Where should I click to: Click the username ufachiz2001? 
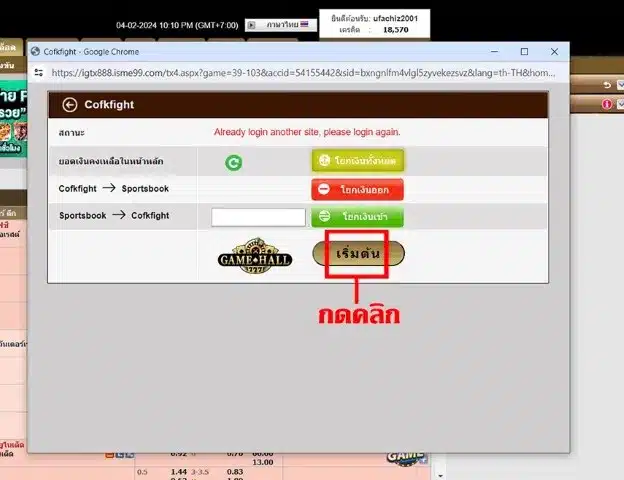click(396, 18)
